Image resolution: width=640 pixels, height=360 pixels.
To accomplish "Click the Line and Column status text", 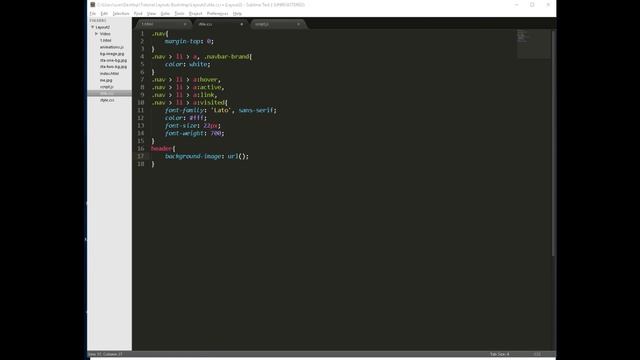I will coord(105,354).
